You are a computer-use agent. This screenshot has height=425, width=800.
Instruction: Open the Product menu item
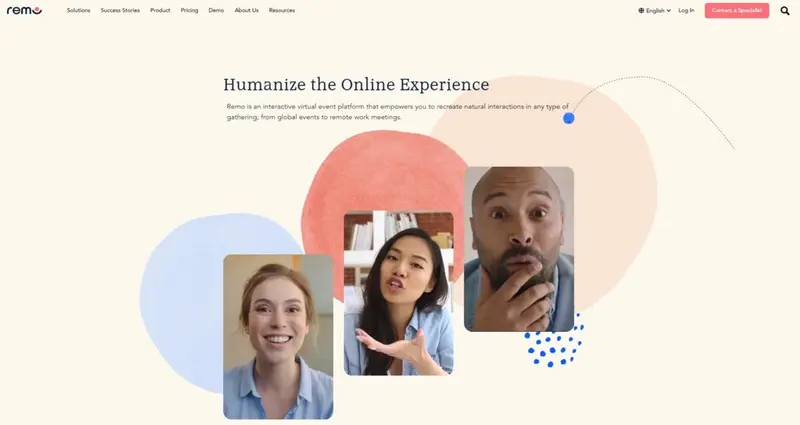coord(160,10)
